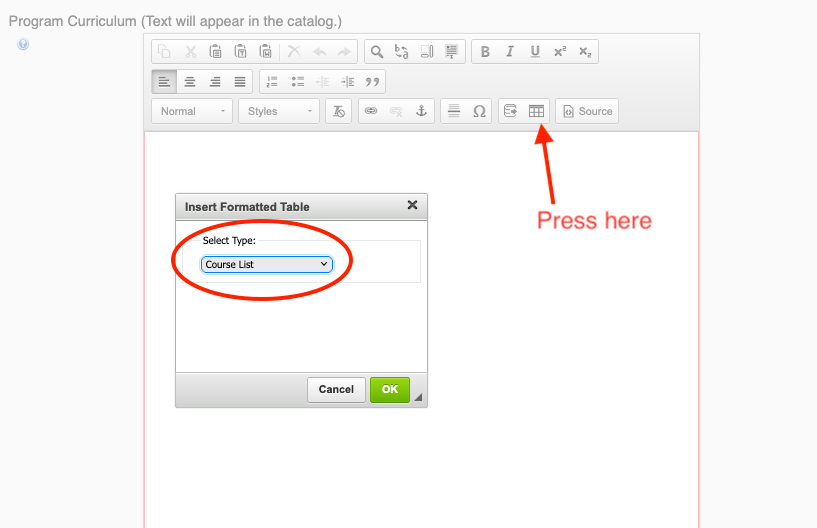Image resolution: width=817 pixels, height=528 pixels.
Task: Toggle superscript formatting
Action: (x=560, y=52)
